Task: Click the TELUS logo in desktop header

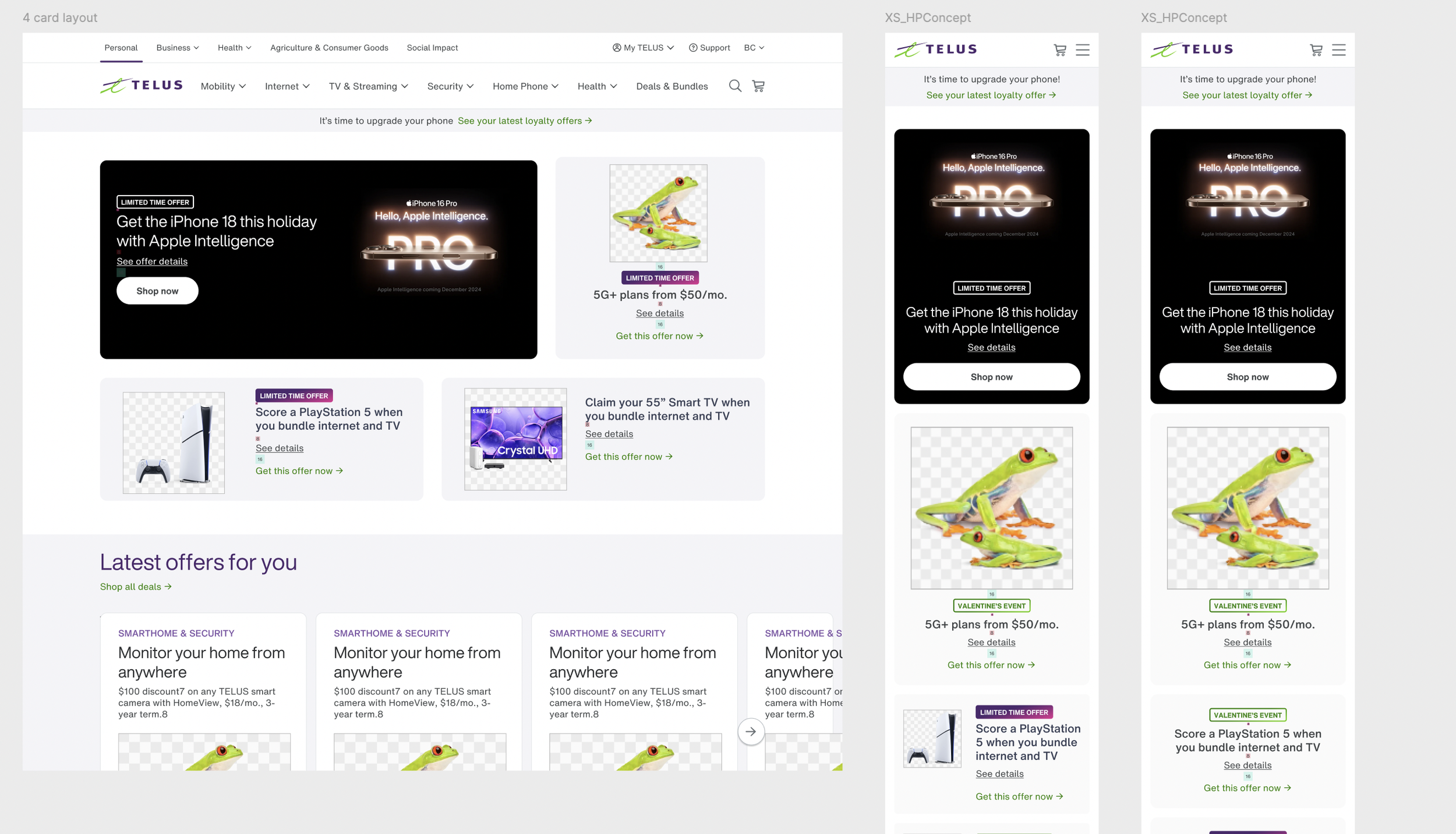Action: click(x=142, y=86)
